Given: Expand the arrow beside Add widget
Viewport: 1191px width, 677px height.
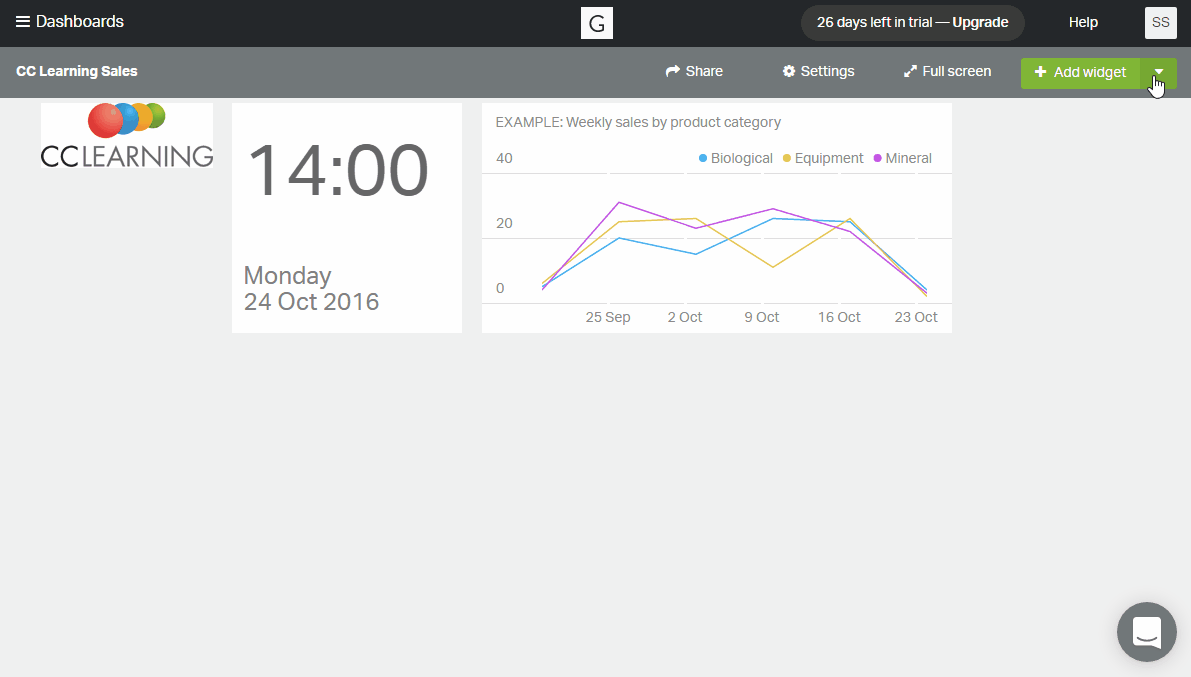Looking at the screenshot, I should click(x=1159, y=72).
